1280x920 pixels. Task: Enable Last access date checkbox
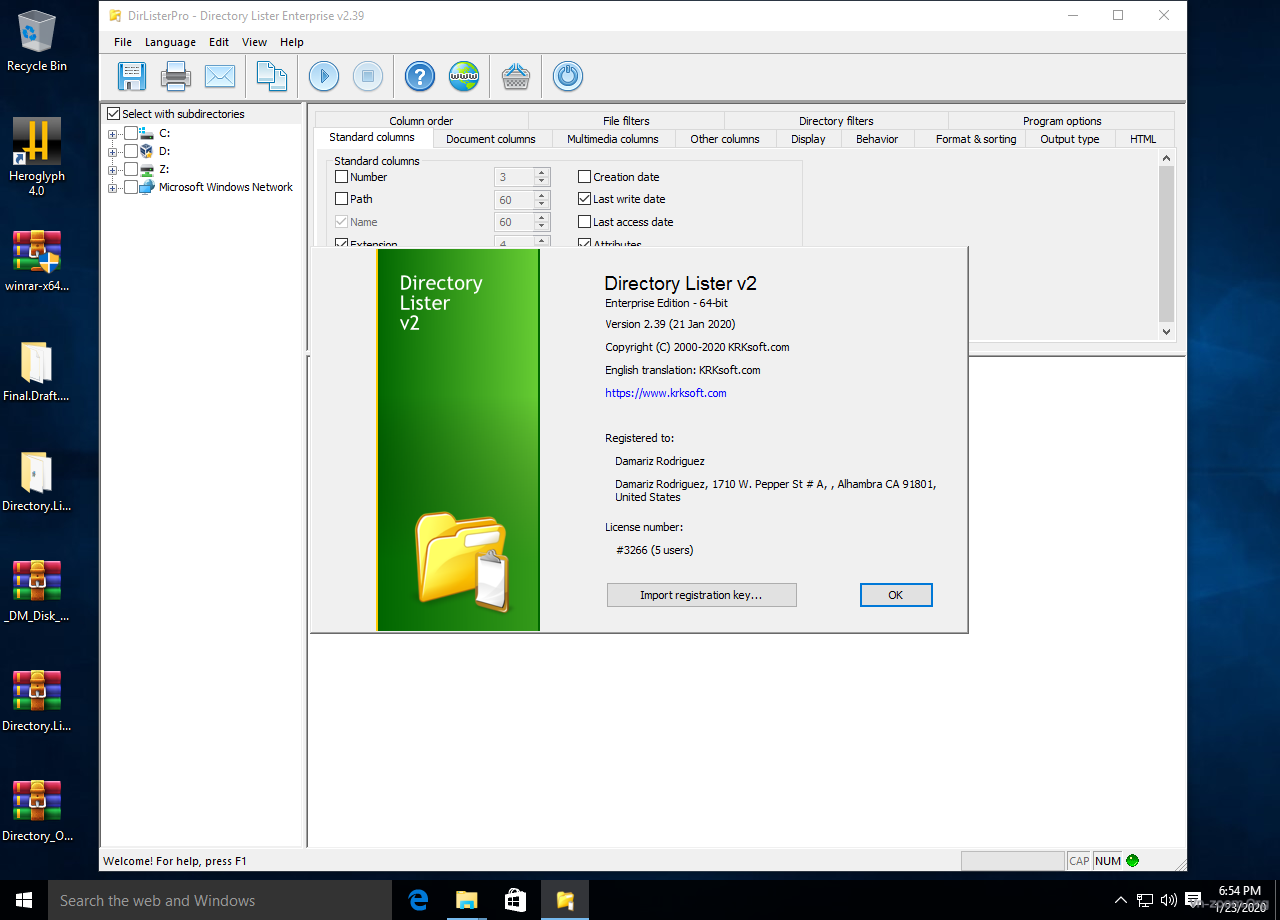[x=585, y=222]
